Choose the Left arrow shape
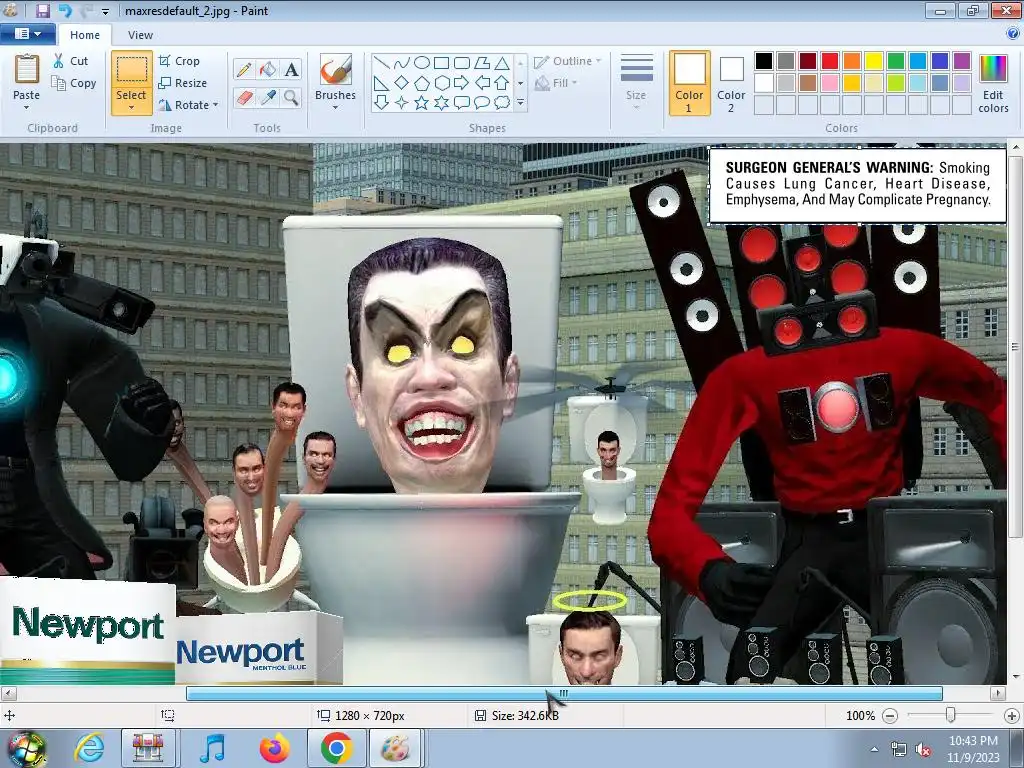Screen dimensions: 1024x768 pyautogui.click(x=482, y=83)
